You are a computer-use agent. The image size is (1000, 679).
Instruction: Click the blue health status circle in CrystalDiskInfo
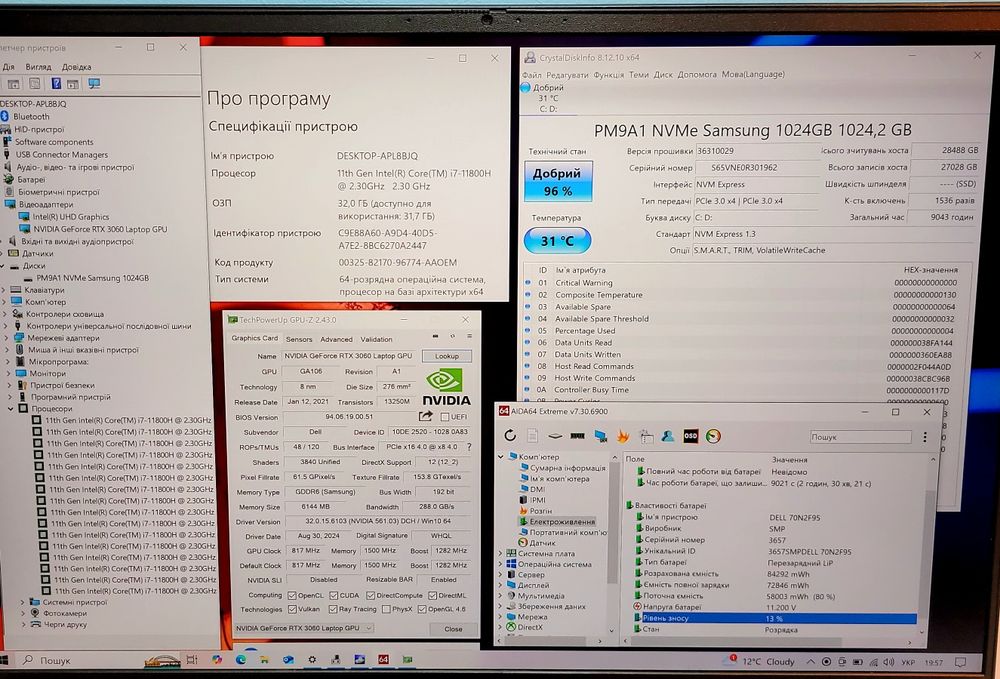click(x=526, y=87)
